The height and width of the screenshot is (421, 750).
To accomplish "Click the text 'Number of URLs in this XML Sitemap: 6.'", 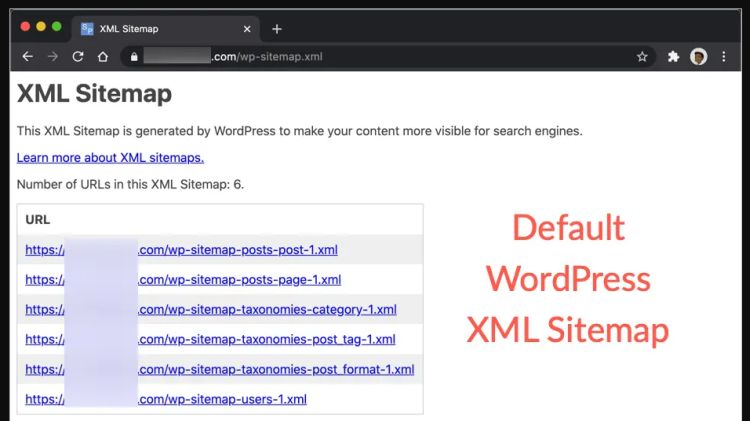I will point(130,185).
